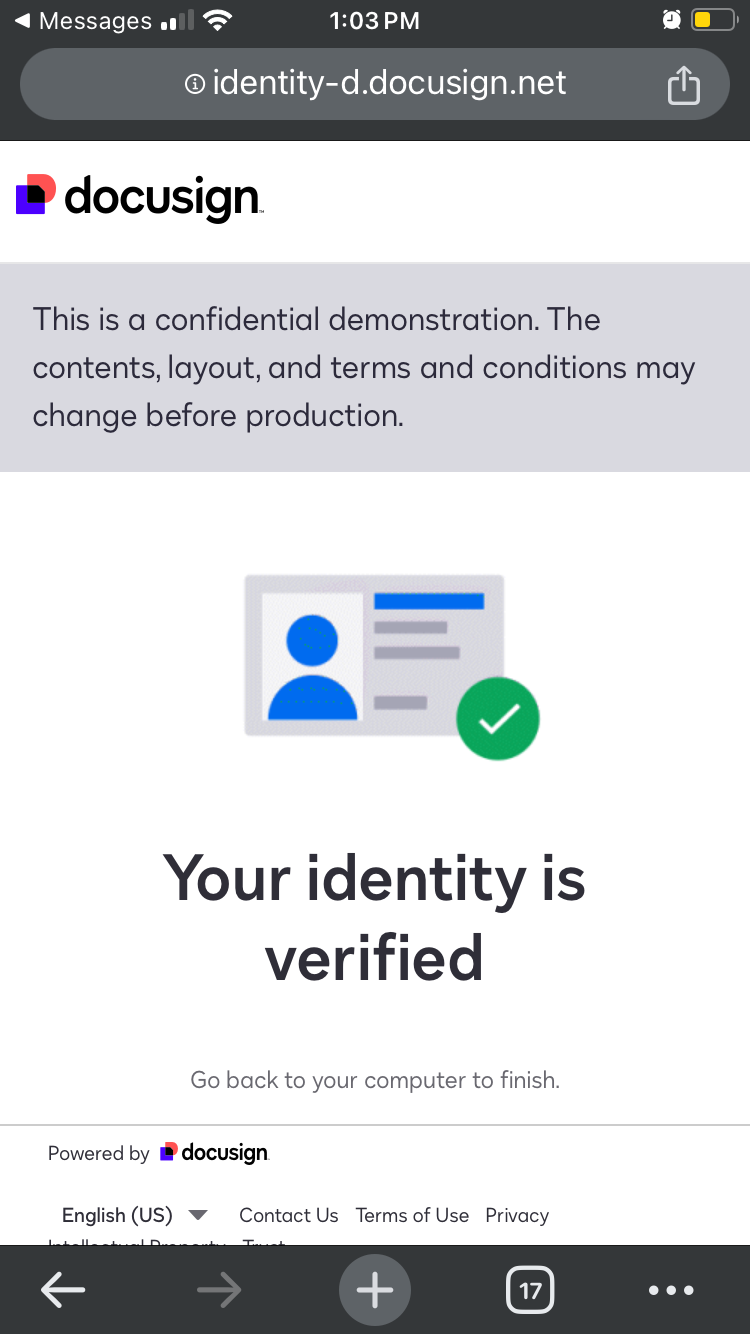Open the Privacy link
Viewport: 750px width, 1334px height.
point(517,1215)
